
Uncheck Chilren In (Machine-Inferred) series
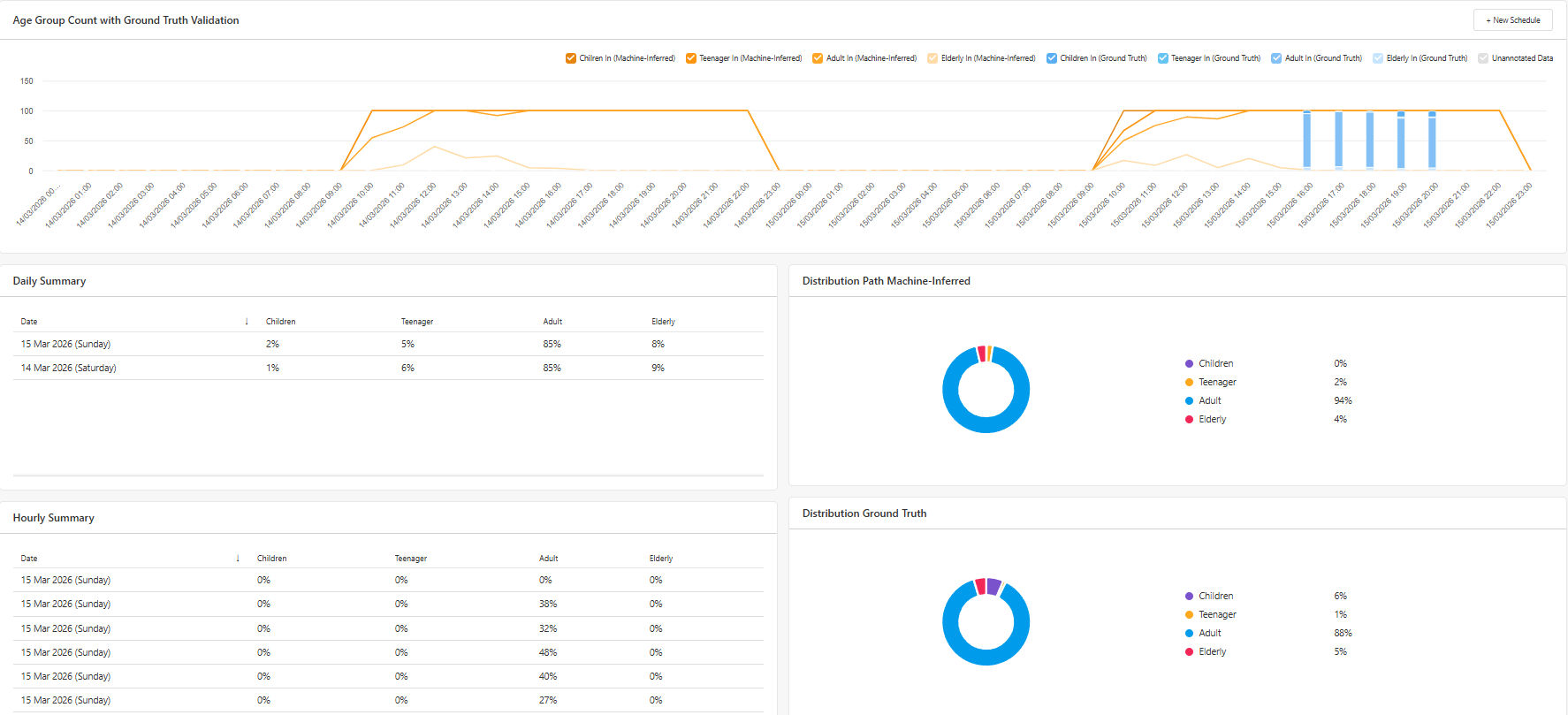tap(571, 58)
